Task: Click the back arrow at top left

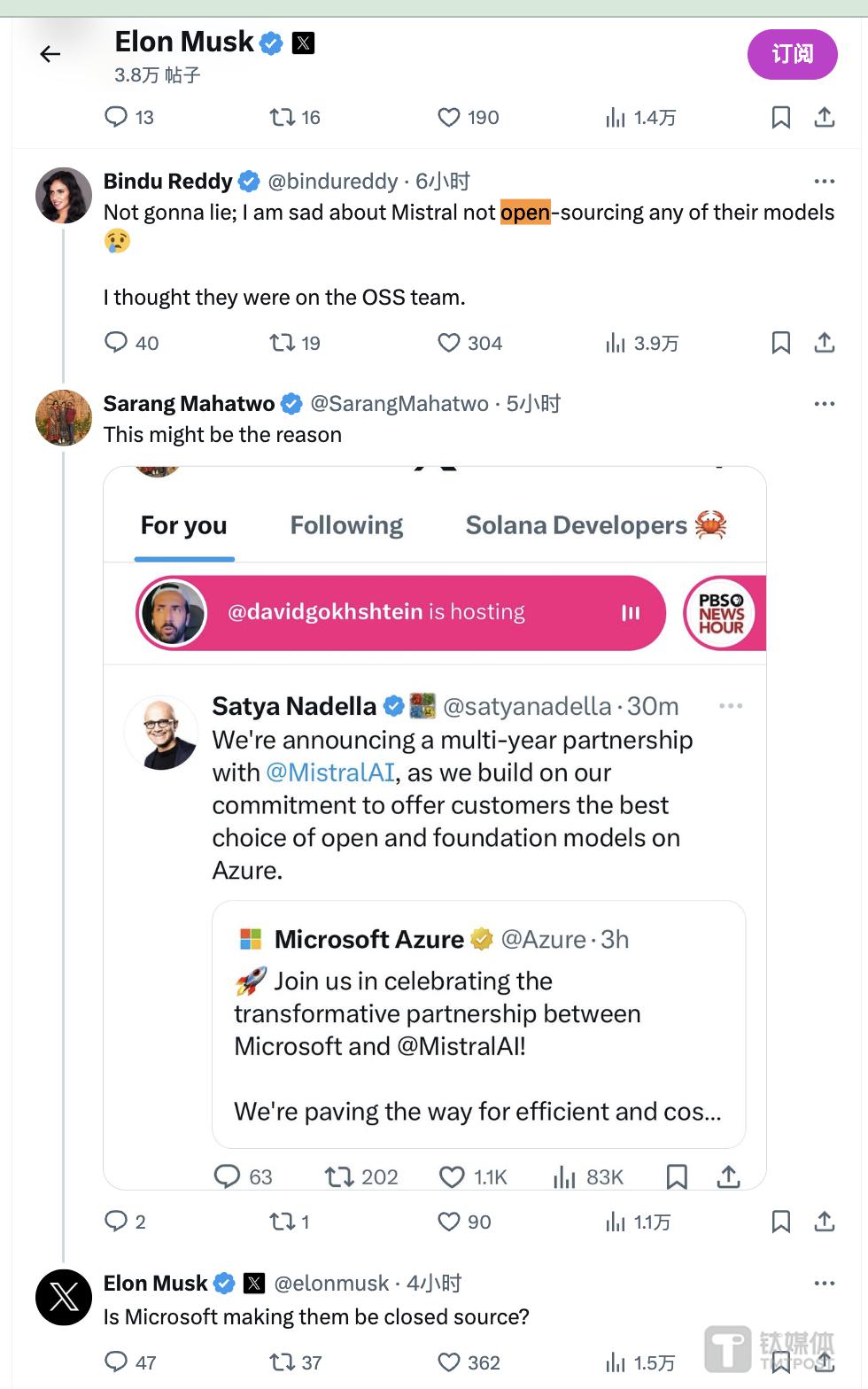Action: 50,55
